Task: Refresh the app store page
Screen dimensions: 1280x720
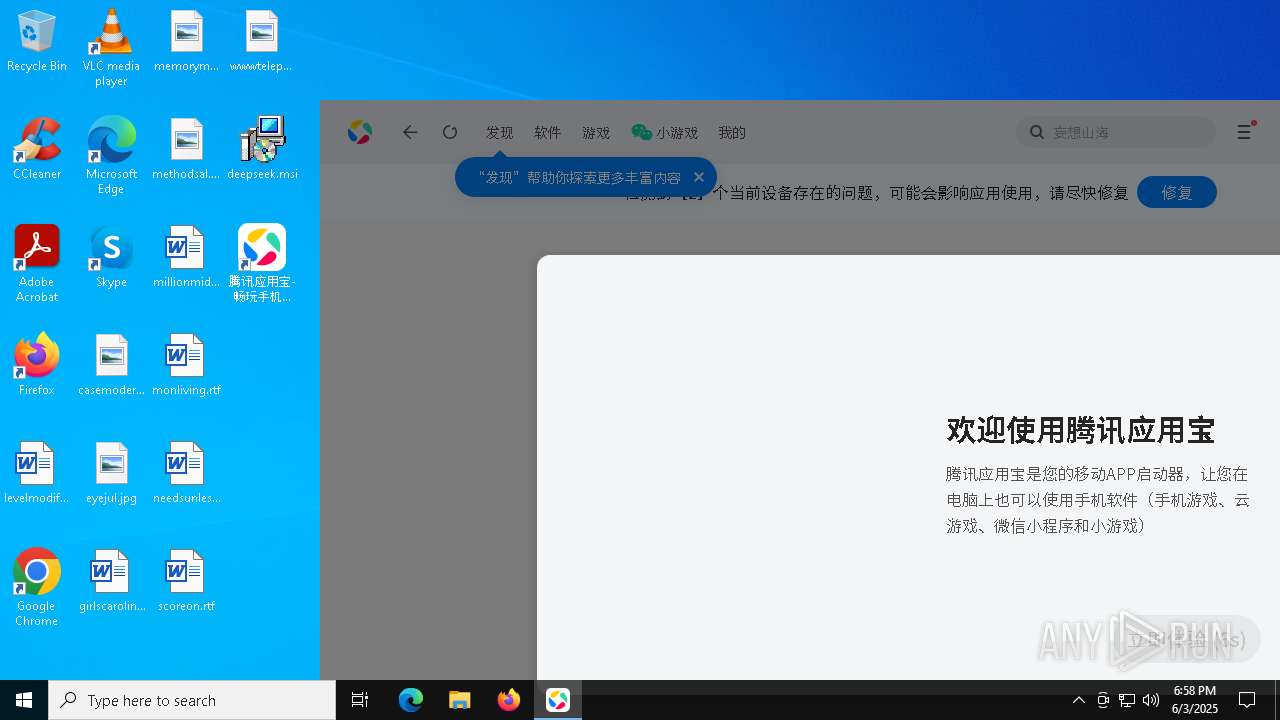Action: [x=450, y=132]
